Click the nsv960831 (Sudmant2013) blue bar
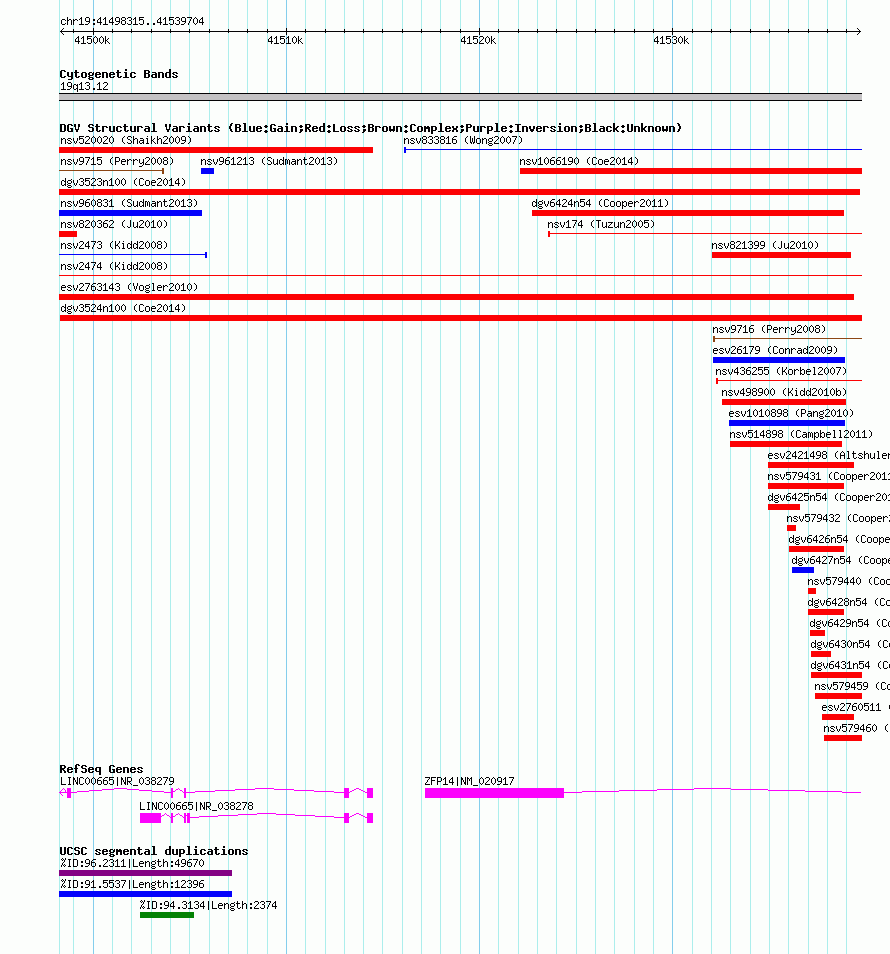Screen dimensions: 890x954 click(130, 213)
